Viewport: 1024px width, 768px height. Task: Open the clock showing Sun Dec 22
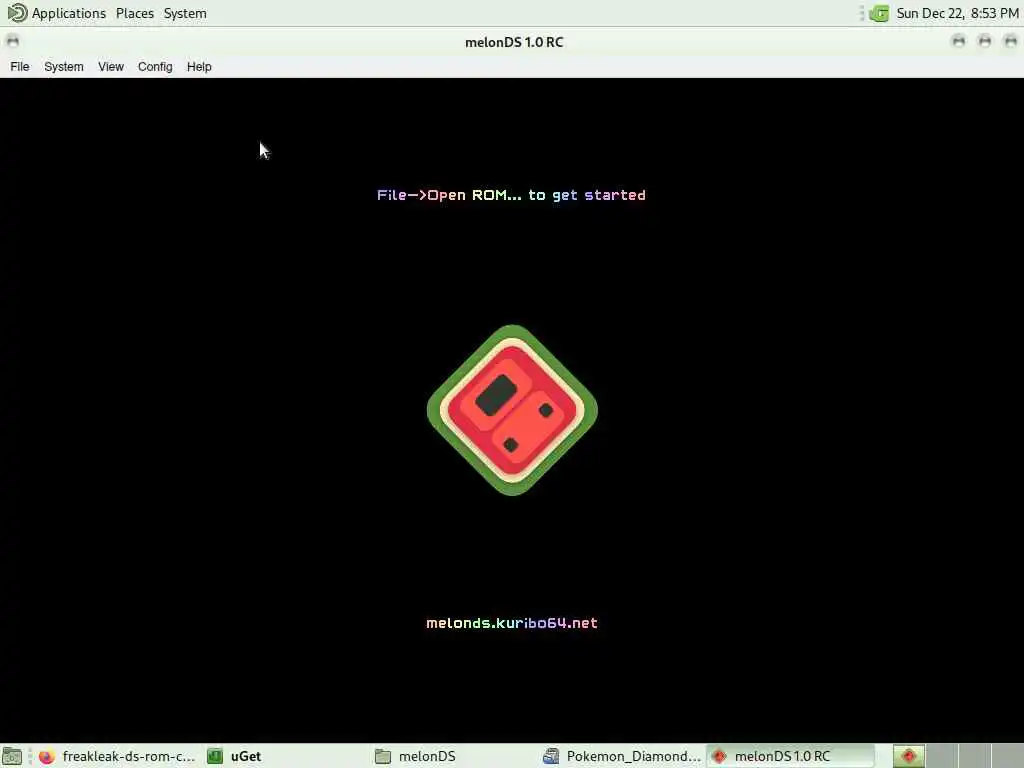point(957,13)
